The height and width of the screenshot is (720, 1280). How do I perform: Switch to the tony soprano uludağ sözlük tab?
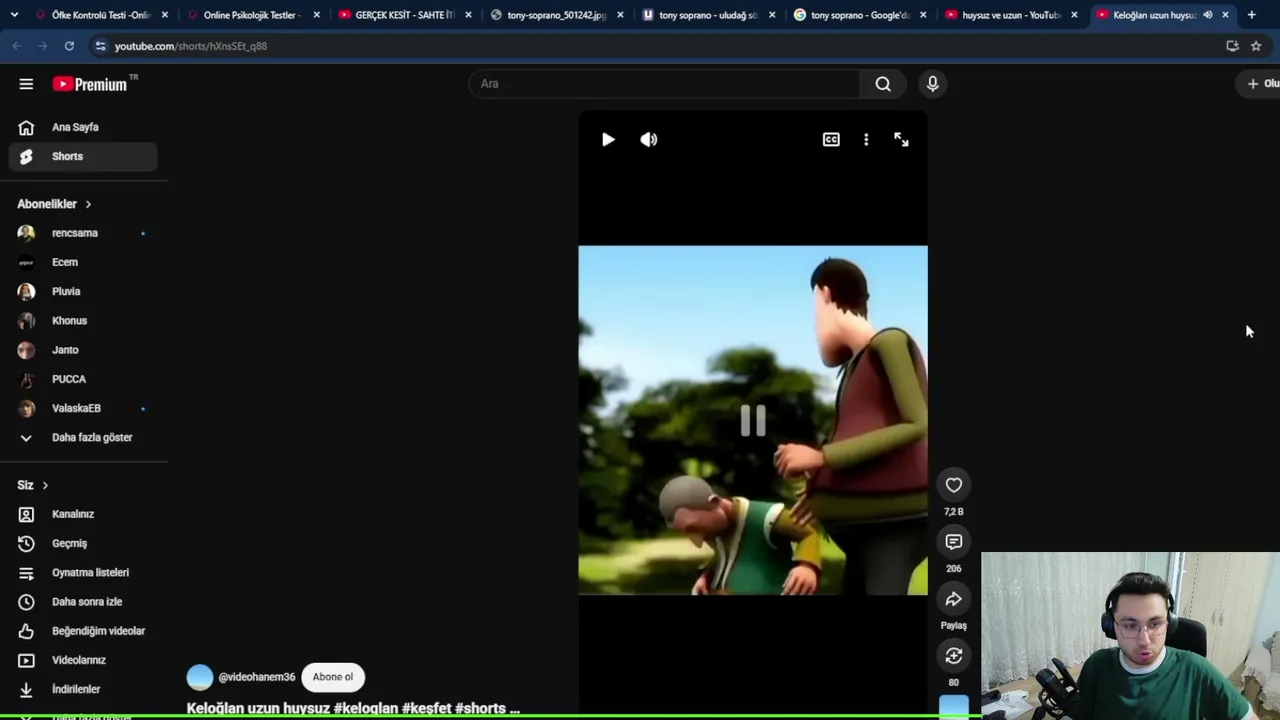[x=708, y=15]
